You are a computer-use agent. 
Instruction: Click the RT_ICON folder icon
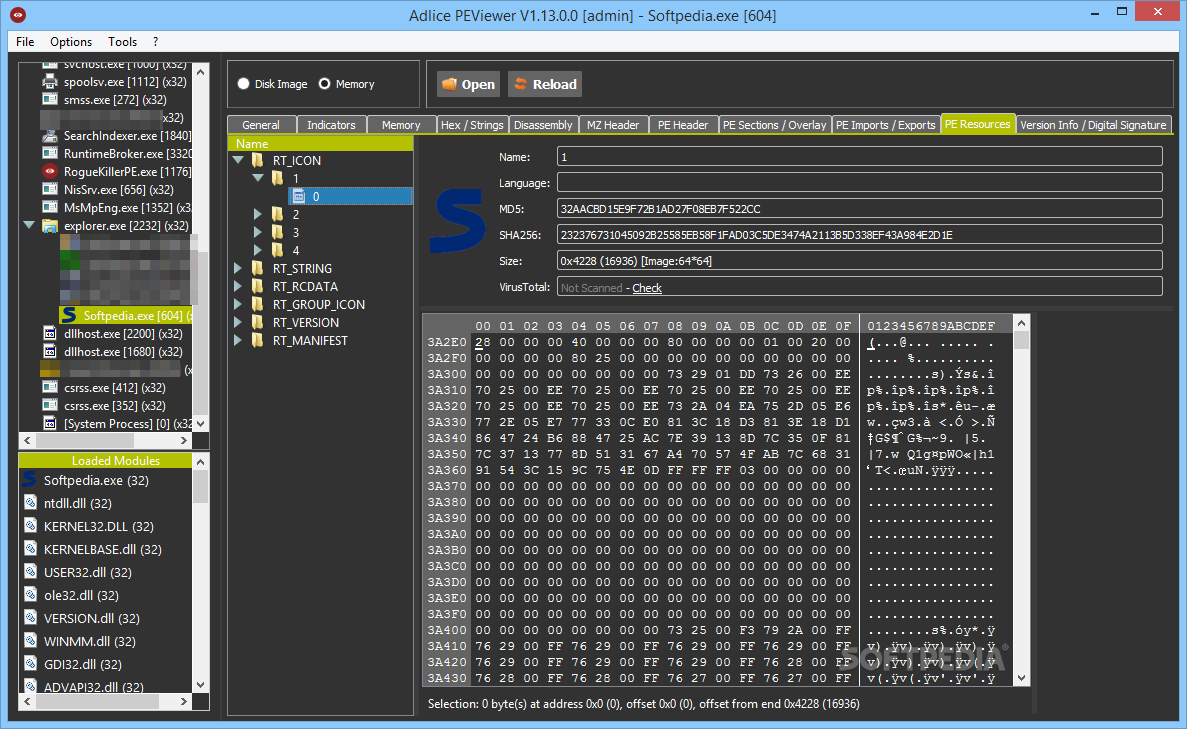pyautogui.click(x=258, y=160)
